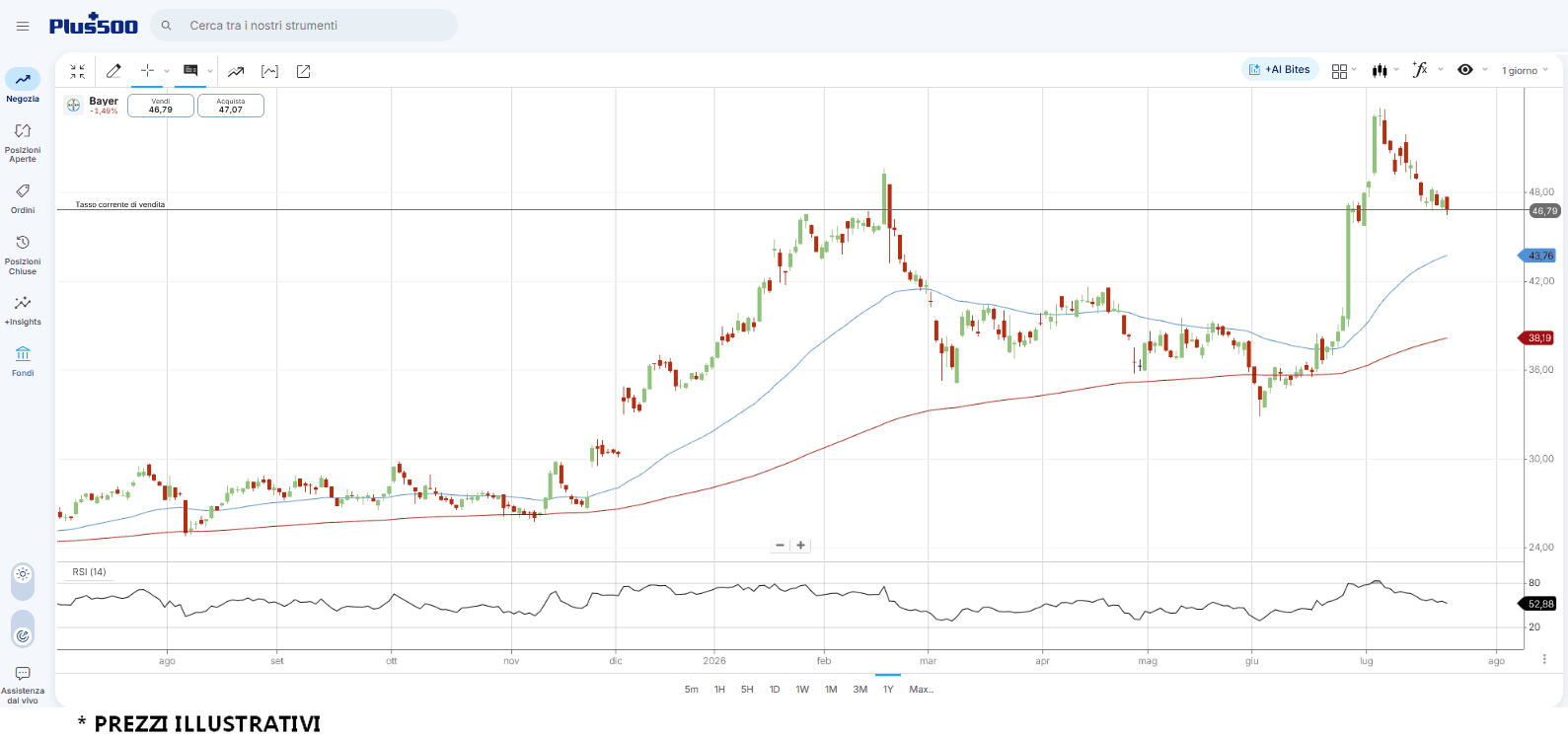Image resolution: width=1568 pixels, height=738 pixels.
Task: Click 'Tasso corrente di vendita' label
Action: click(x=120, y=205)
